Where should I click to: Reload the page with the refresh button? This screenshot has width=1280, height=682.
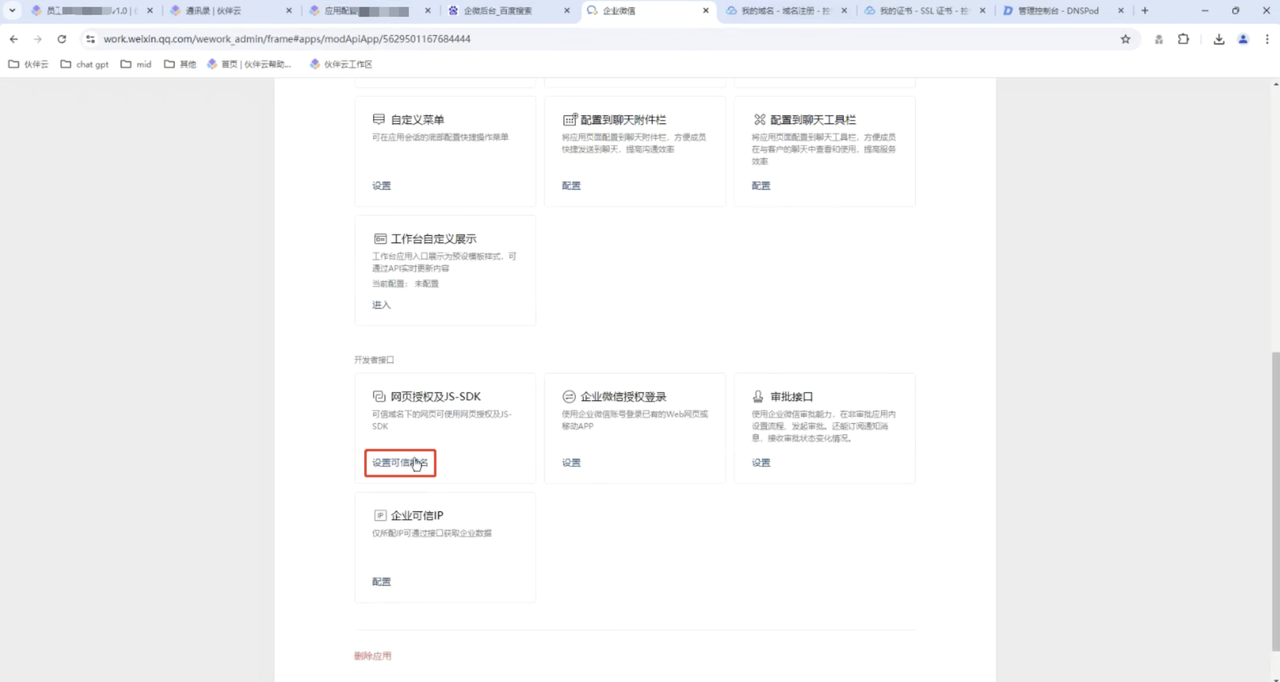[x=61, y=39]
